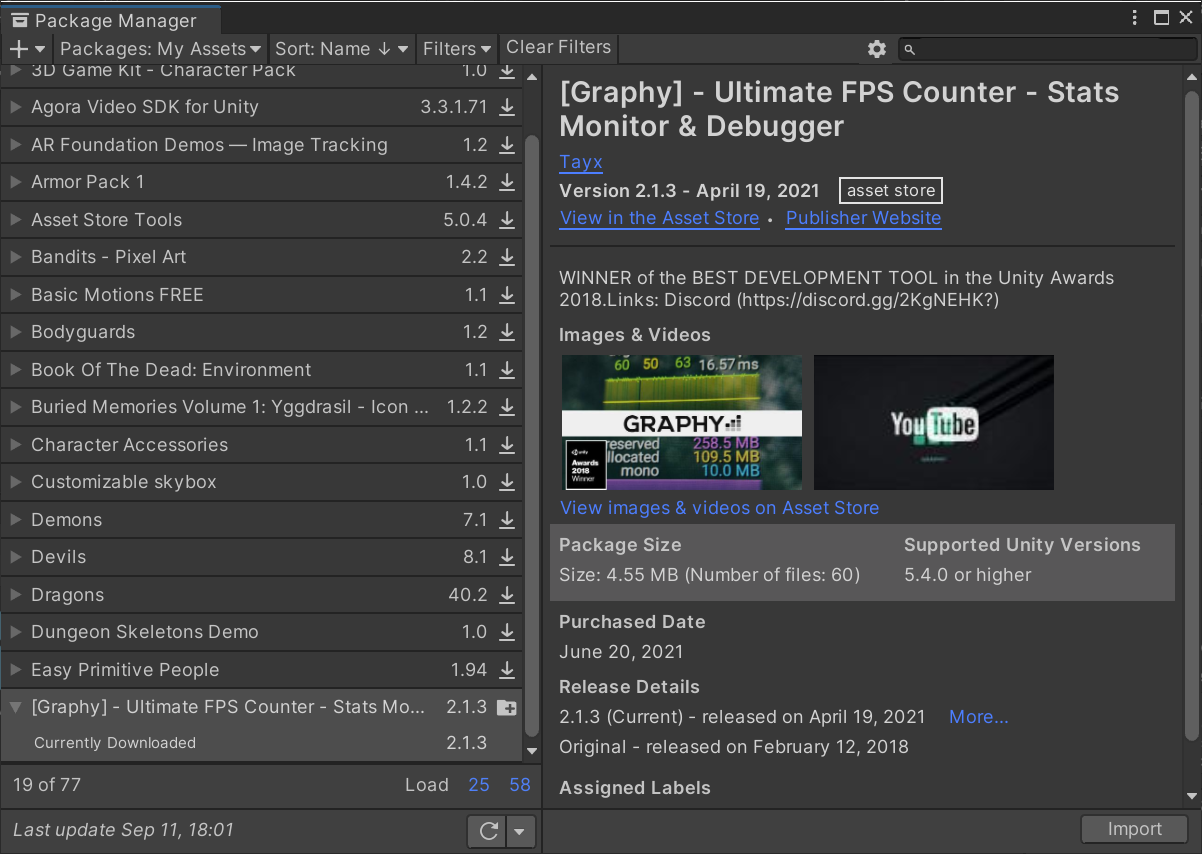Open the Graphy screenshot thumbnail
Screen dimensions: 1202x854
point(681,422)
